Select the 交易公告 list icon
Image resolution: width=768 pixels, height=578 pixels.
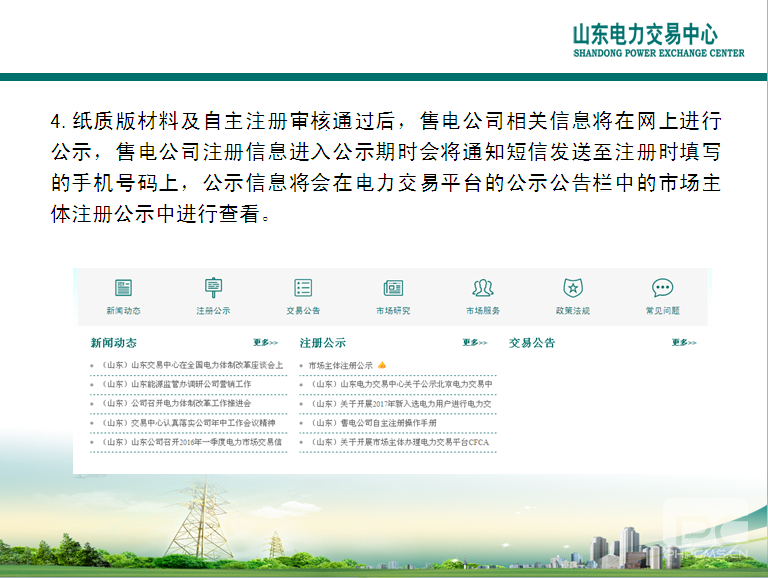point(303,288)
